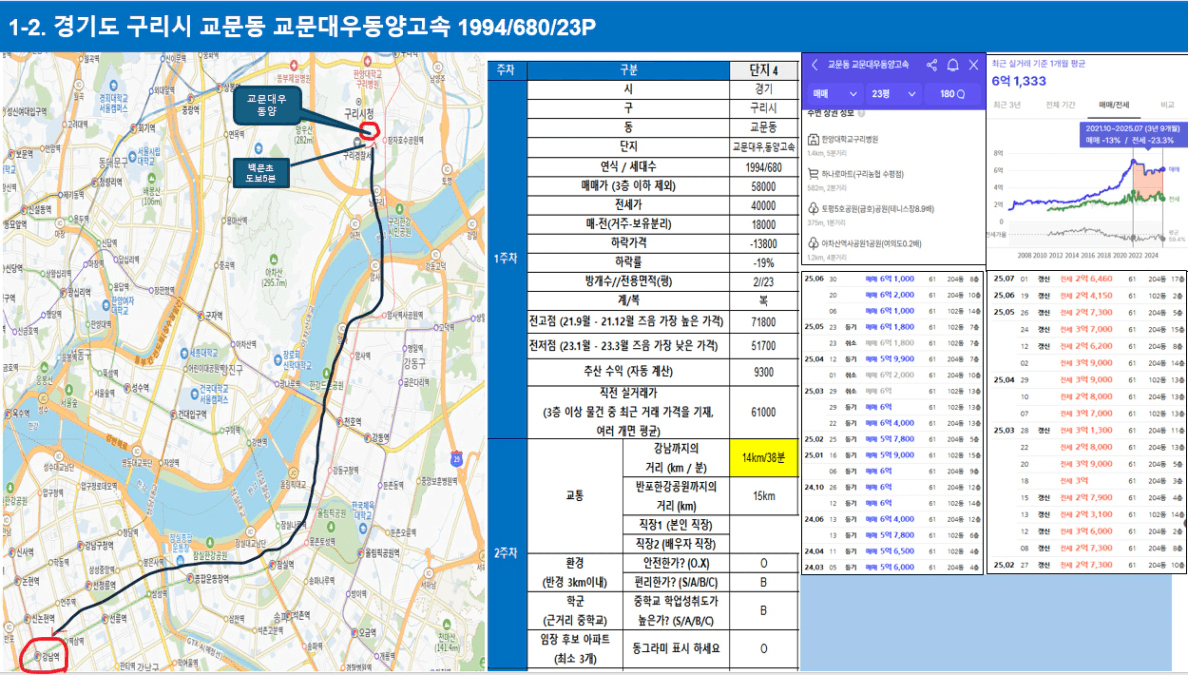Image resolution: width=1188 pixels, height=675 pixels.
Task: Click the 6억 1,333 average price
Action: pyautogui.click(x=1019, y=81)
